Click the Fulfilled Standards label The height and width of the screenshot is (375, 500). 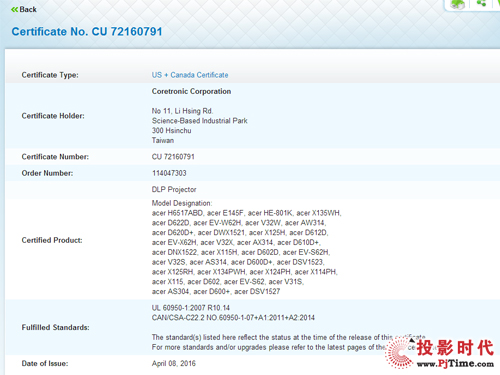pos(55,328)
